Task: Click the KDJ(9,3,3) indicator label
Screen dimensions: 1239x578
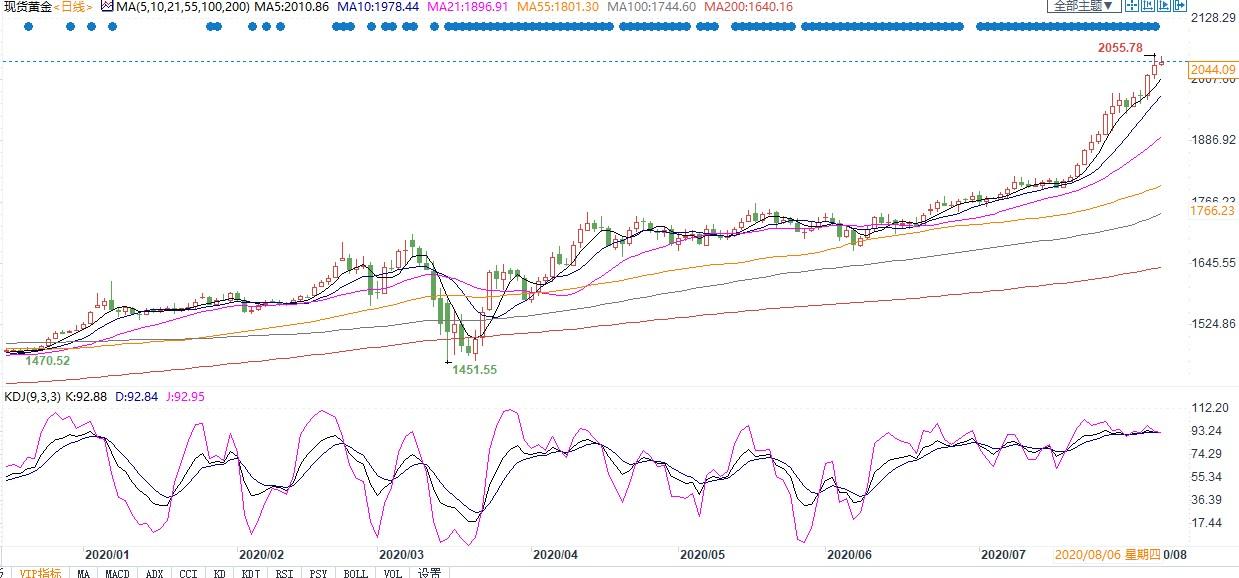Action: point(34,397)
